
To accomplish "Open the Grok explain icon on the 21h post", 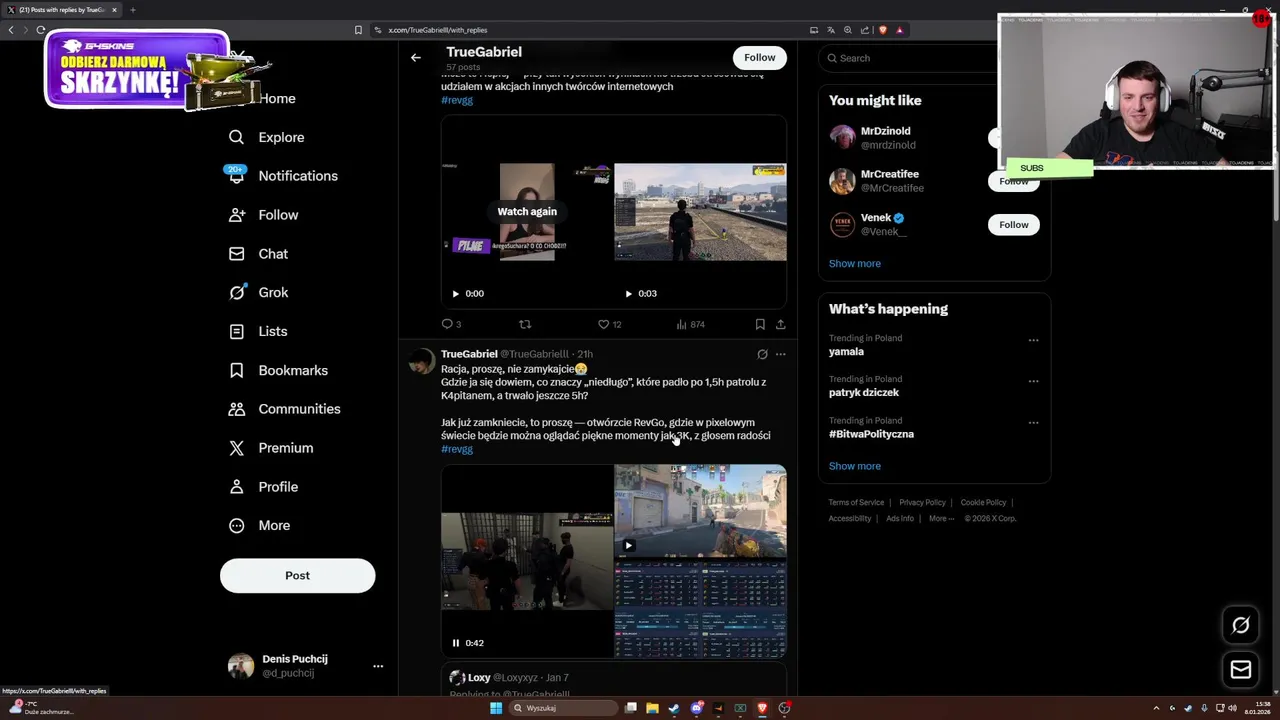I will pos(762,354).
